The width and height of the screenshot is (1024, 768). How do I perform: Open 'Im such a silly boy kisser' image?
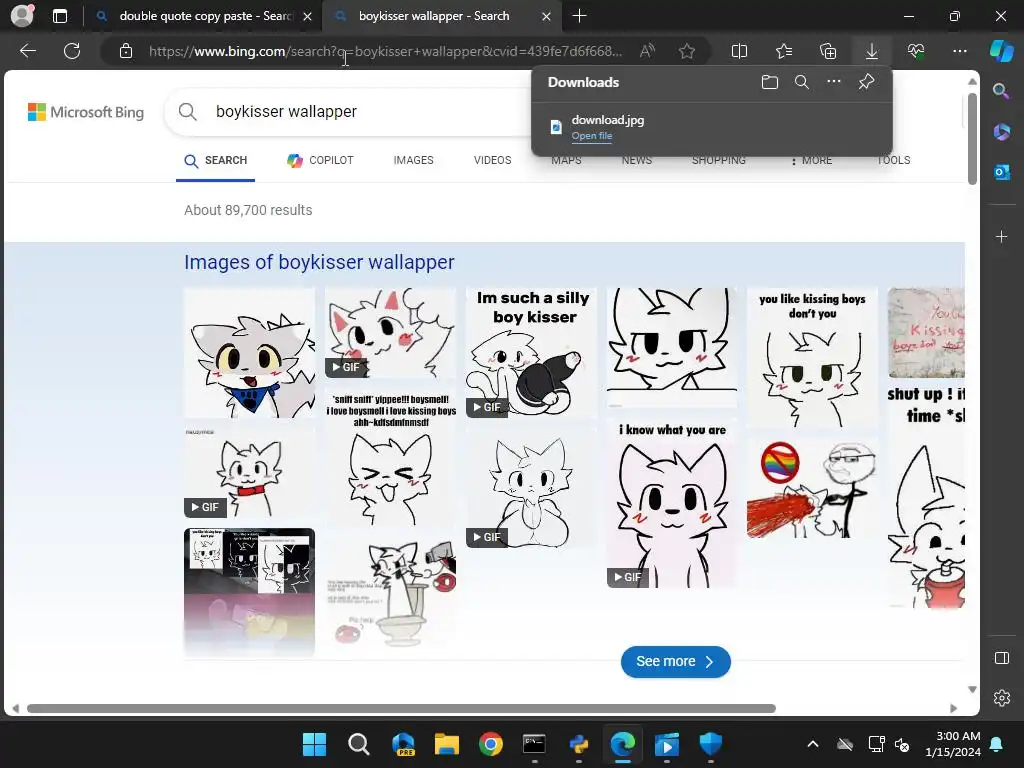click(x=531, y=353)
